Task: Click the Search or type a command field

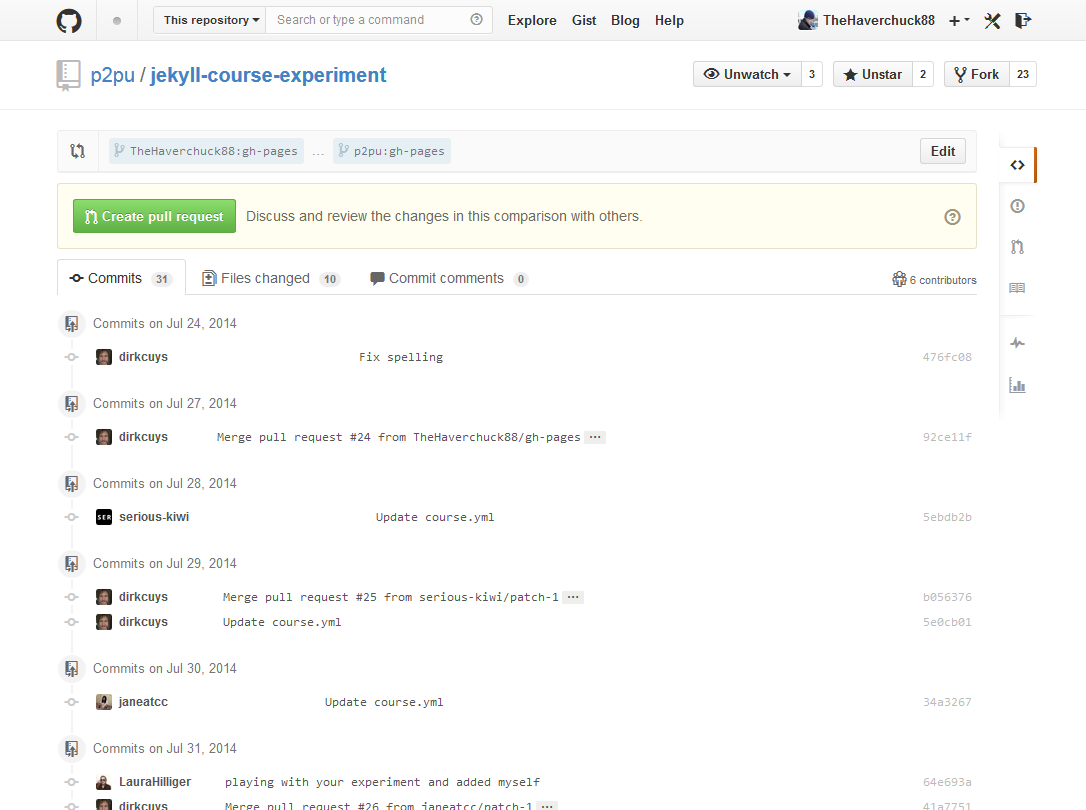Action: click(378, 20)
